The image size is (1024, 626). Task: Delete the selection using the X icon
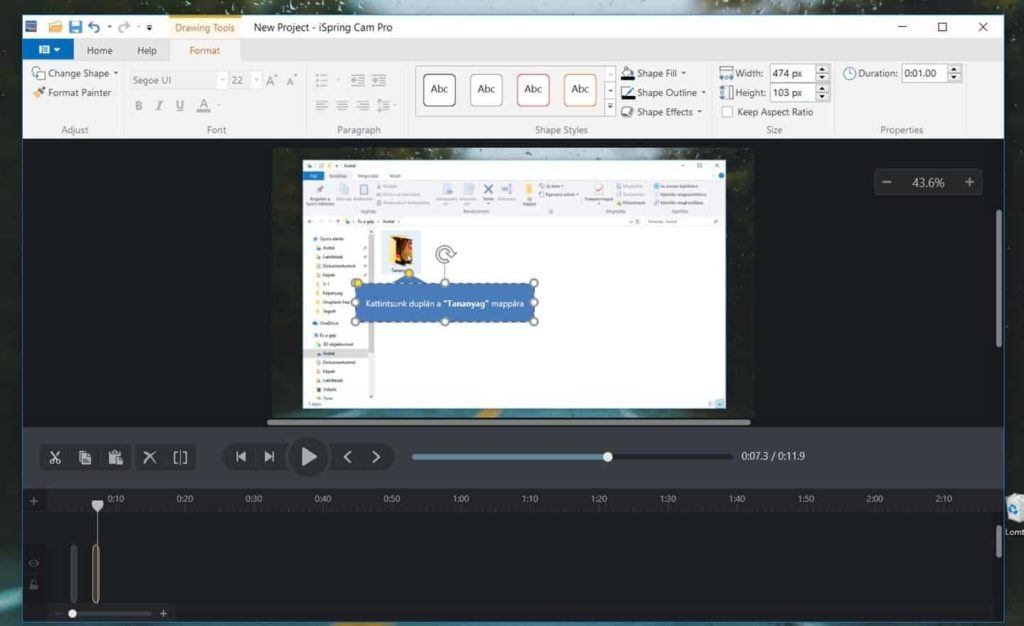click(149, 457)
